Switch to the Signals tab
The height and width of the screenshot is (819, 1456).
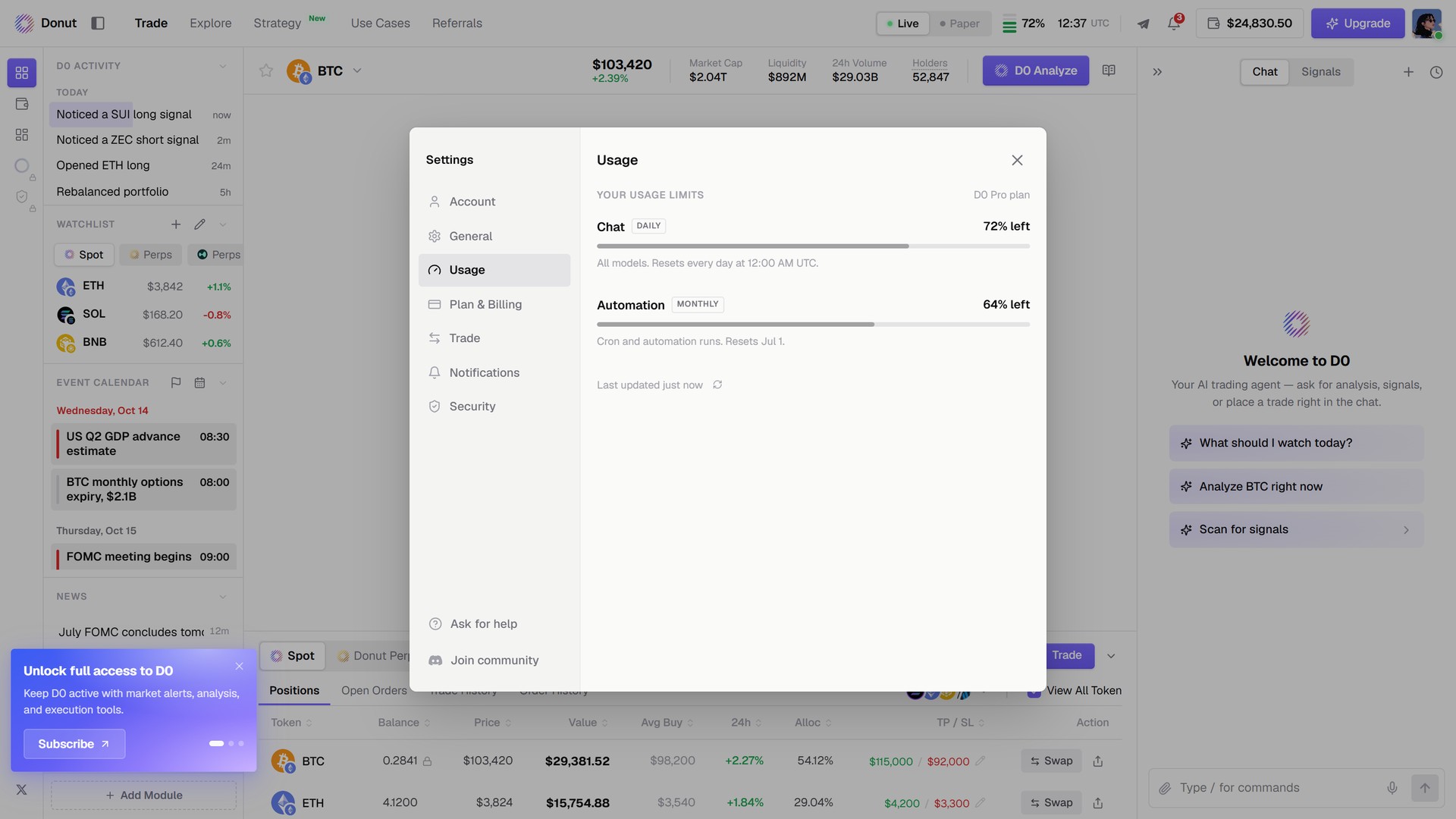[1320, 72]
